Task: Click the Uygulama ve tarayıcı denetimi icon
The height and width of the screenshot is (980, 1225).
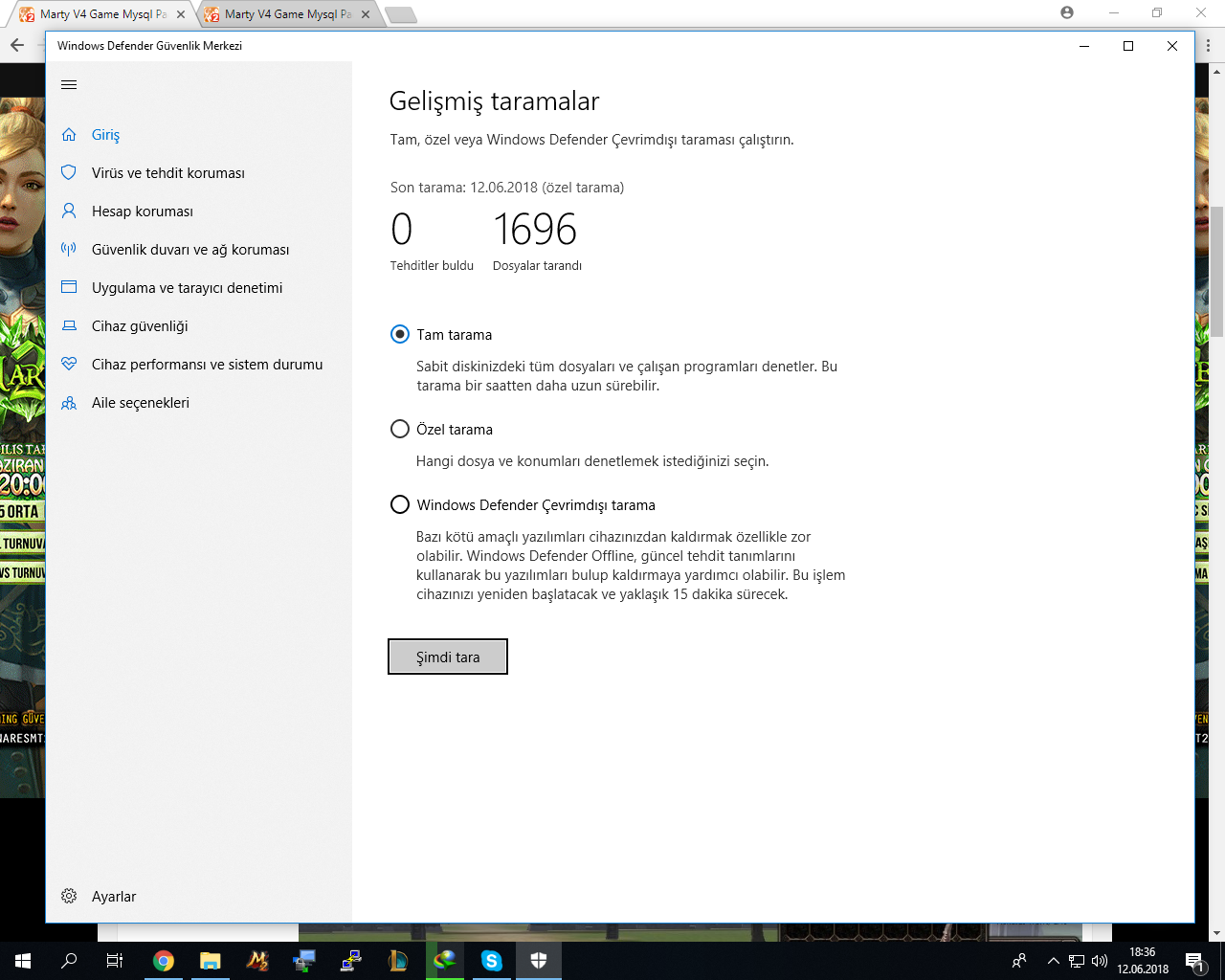Action: [69, 287]
